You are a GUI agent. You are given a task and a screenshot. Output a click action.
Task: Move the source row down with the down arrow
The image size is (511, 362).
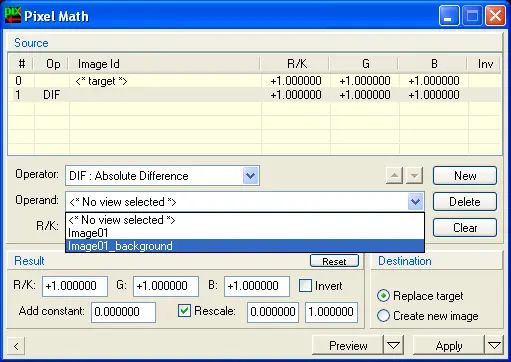pyautogui.click(x=414, y=175)
